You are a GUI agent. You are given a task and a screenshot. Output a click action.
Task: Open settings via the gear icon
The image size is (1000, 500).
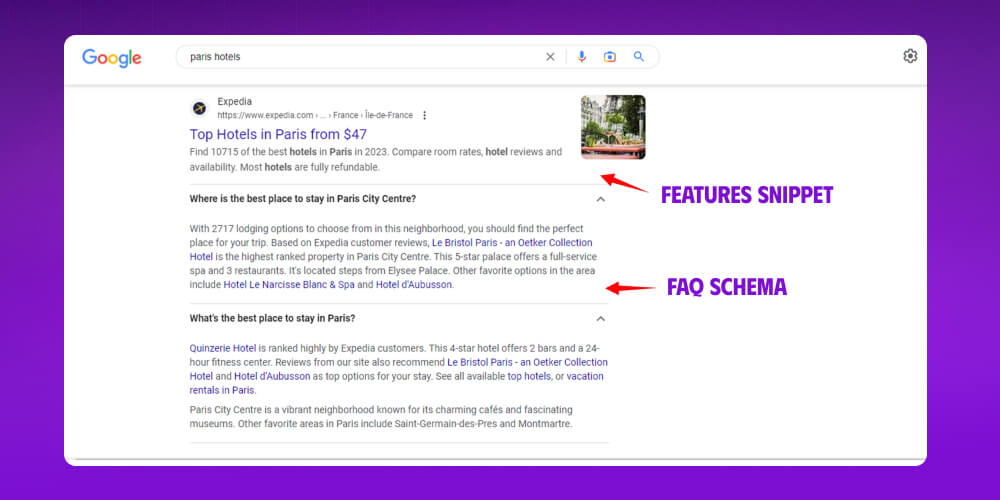pos(910,56)
